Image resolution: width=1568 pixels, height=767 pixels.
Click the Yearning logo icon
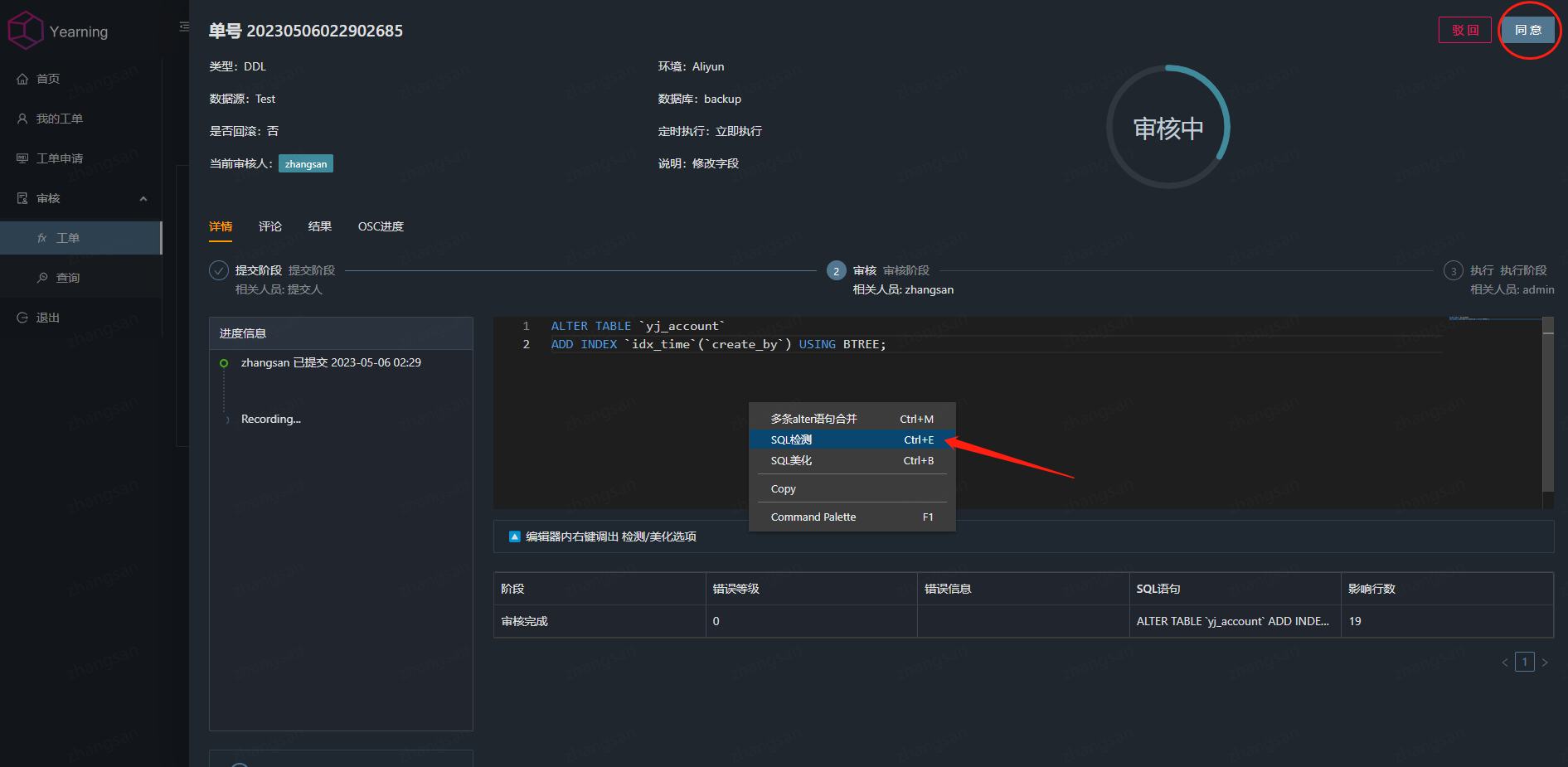point(25,31)
